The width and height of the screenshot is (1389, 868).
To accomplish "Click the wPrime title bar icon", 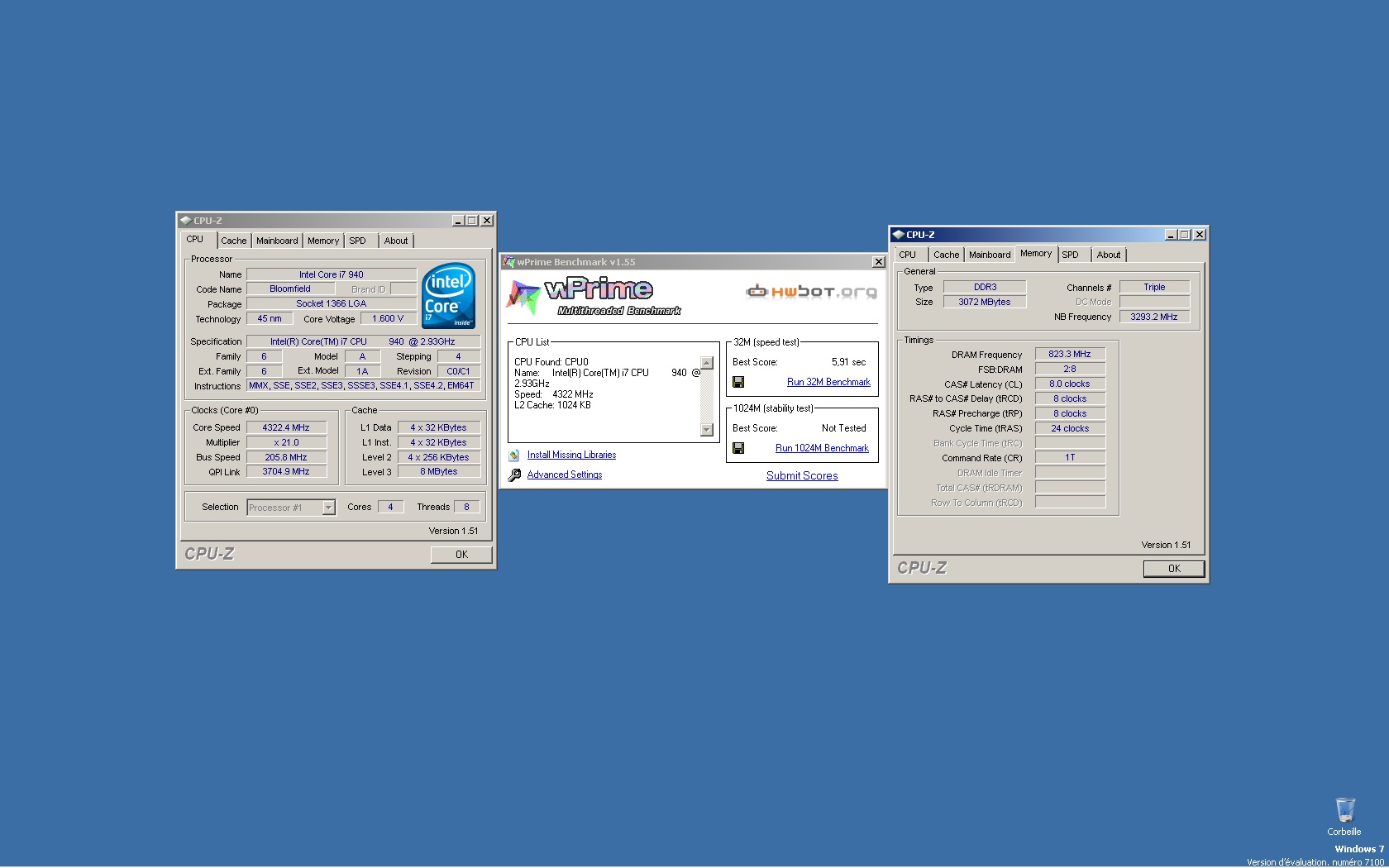I will coord(509,262).
